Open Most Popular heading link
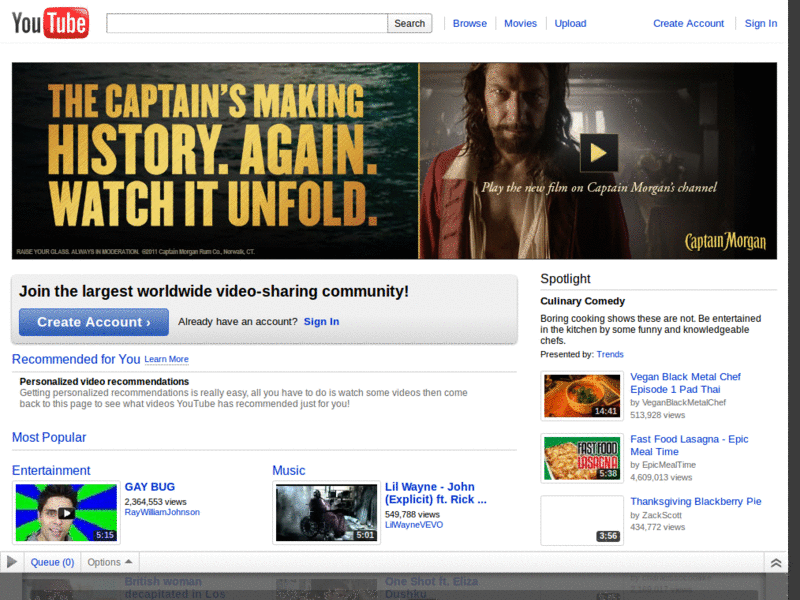800x600 pixels. 49,437
